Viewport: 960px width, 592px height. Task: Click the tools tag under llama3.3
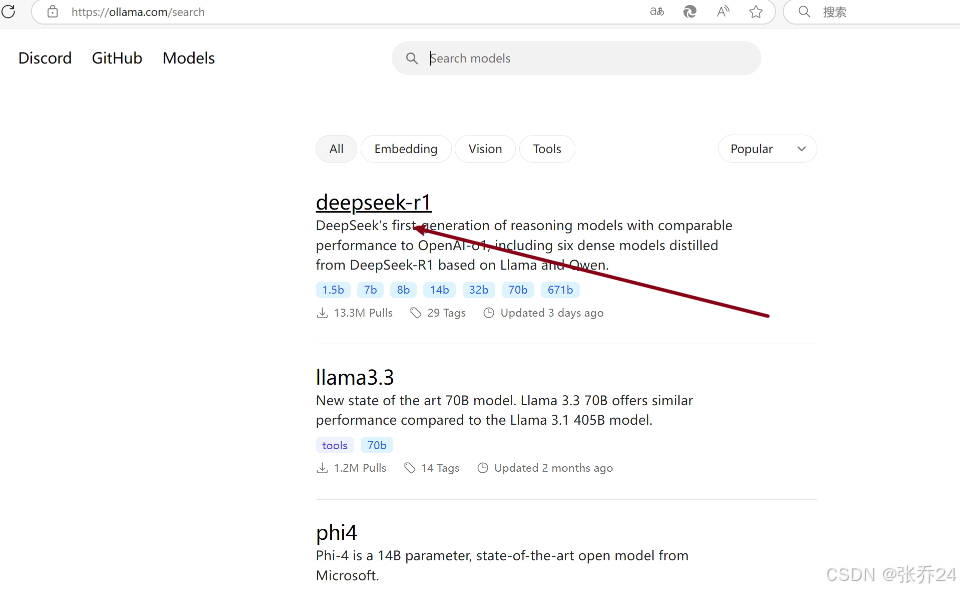point(335,445)
